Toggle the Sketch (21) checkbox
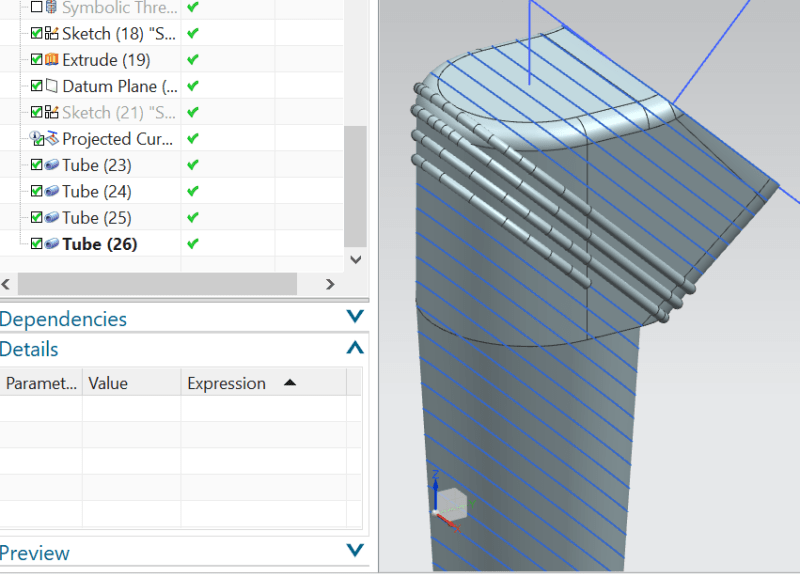 tap(36, 112)
